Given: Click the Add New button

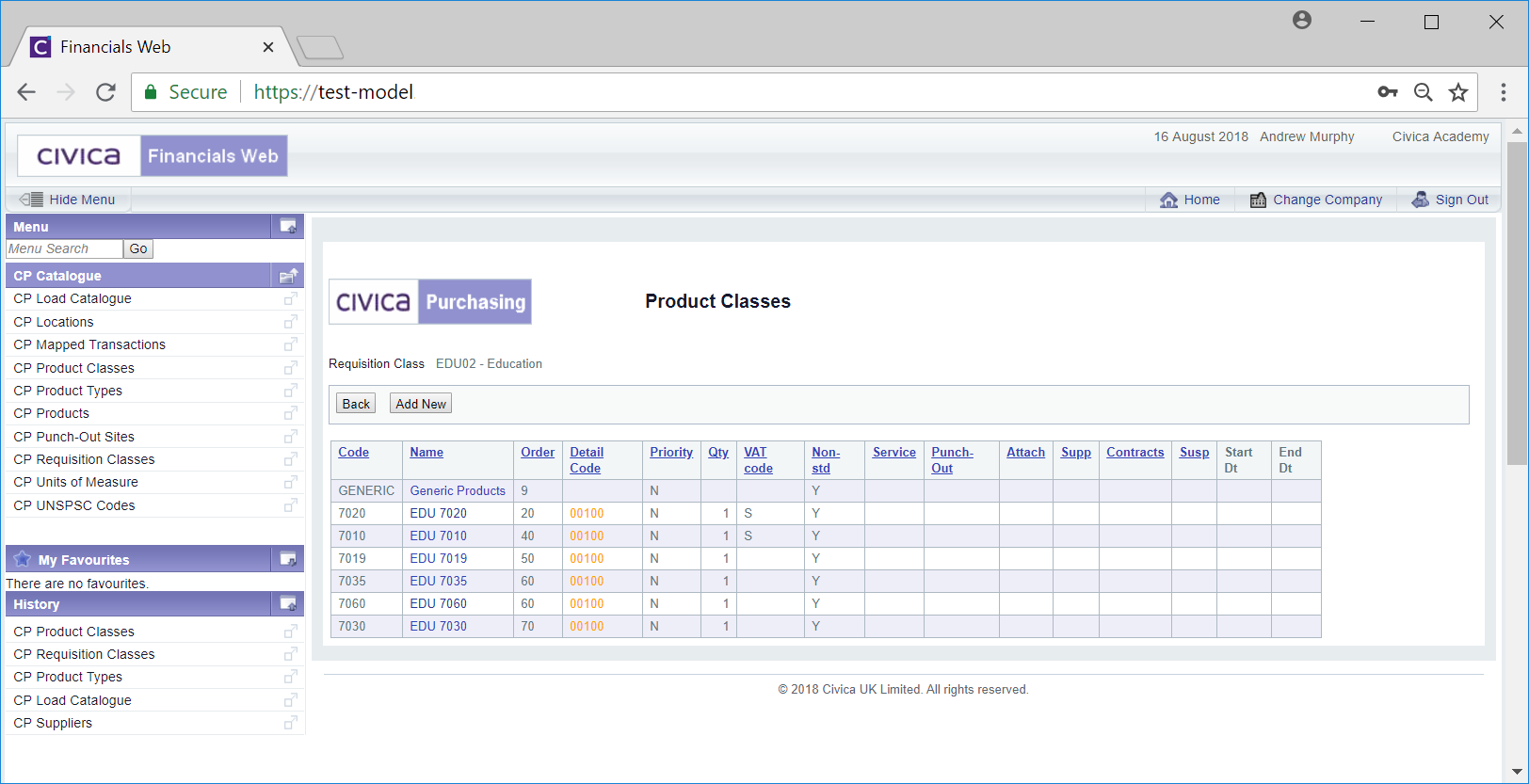Looking at the screenshot, I should (421, 404).
